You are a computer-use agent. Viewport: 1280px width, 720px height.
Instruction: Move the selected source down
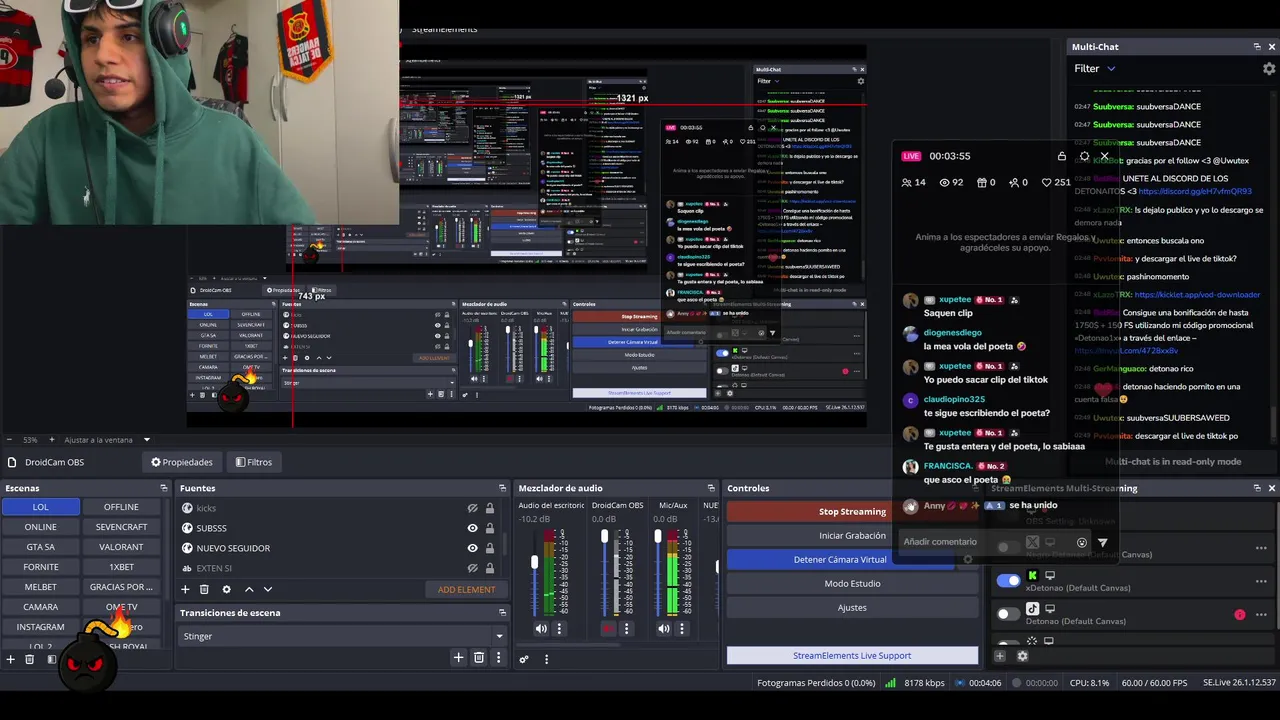268,589
